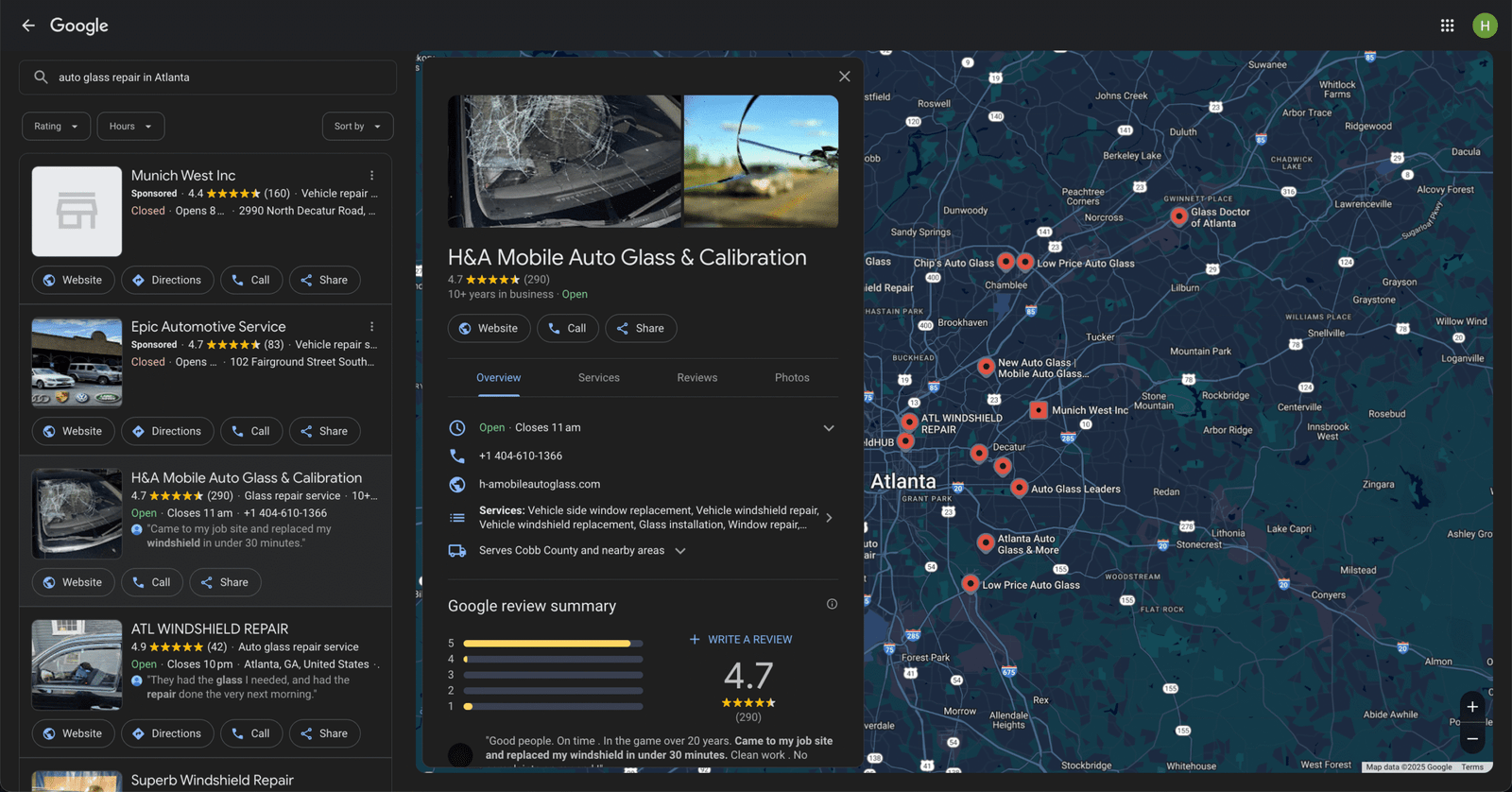
Task: Click the clock icon beside opening hours
Action: (x=457, y=428)
